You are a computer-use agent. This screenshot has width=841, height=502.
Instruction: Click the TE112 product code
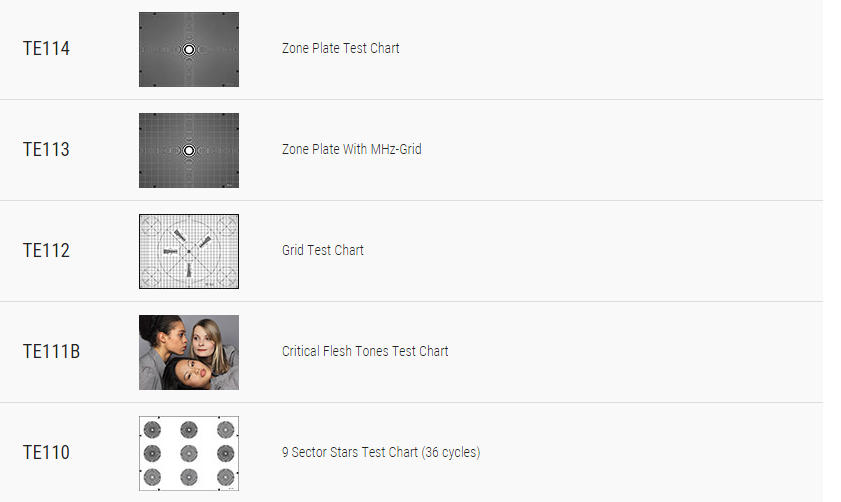tap(46, 250)
